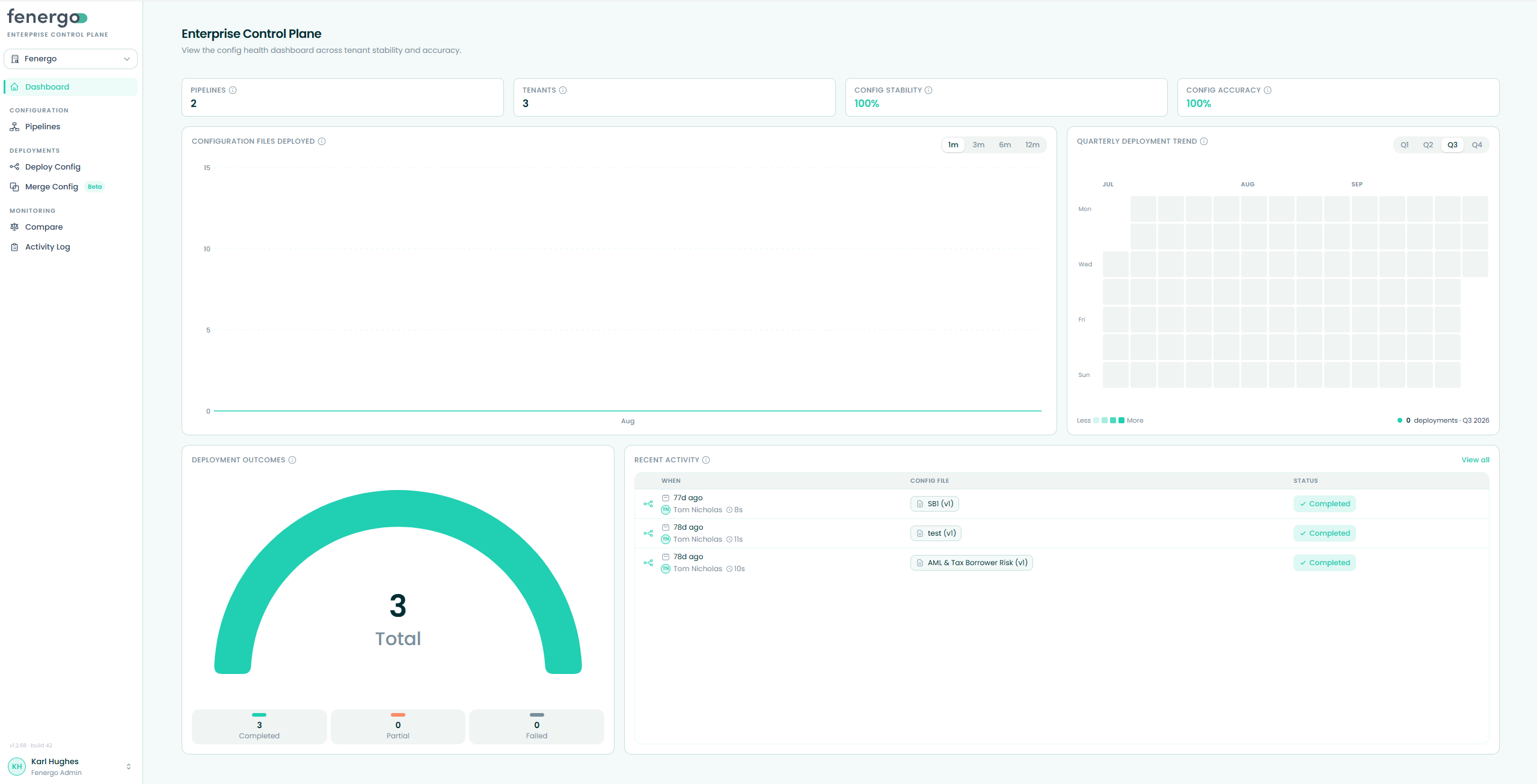Click the calendar icon beside 77d ago
Image resolution: width=1537 pixels, height=784 pixels.
(666, 498)
